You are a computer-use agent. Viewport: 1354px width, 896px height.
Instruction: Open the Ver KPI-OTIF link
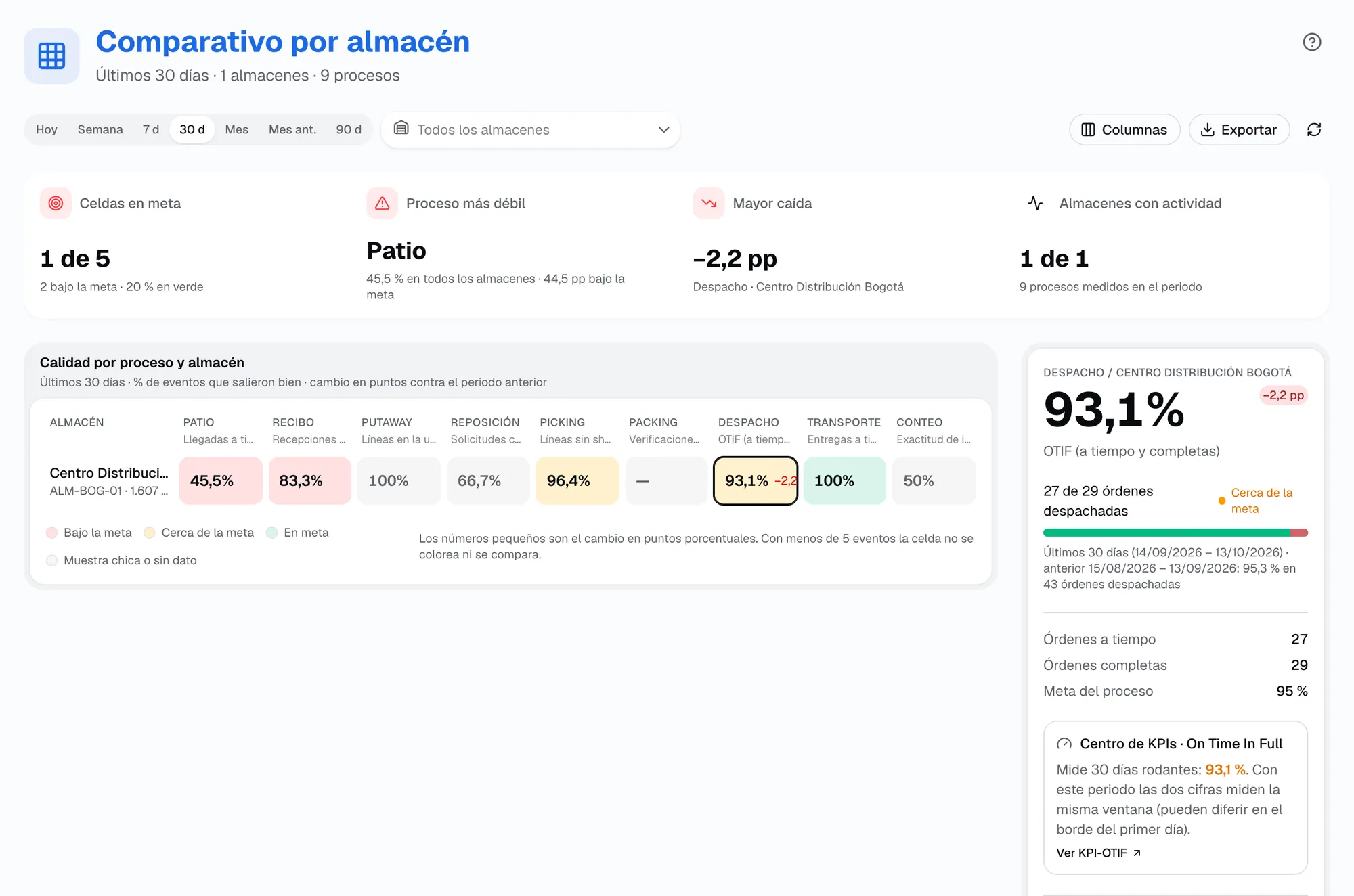pos(1098,853)
